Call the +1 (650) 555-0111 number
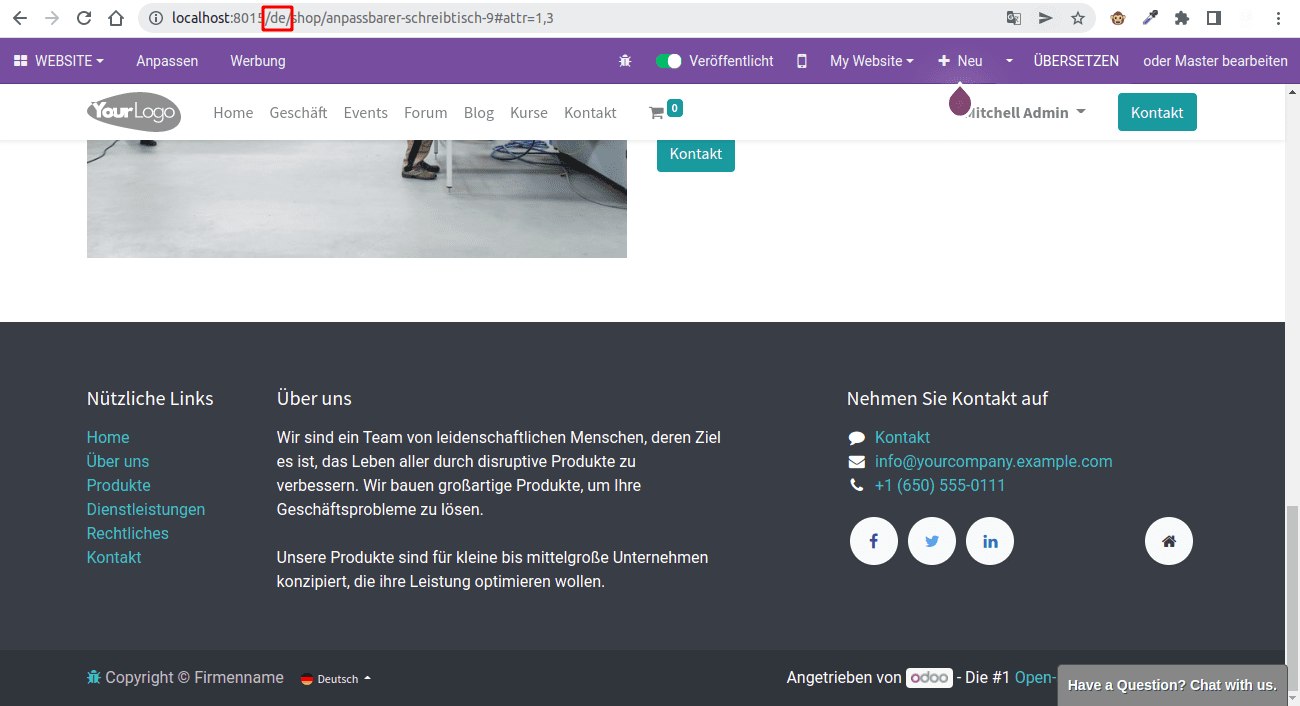The width and height of the screenshot is (1300, 706). click(x=940, y=485)
